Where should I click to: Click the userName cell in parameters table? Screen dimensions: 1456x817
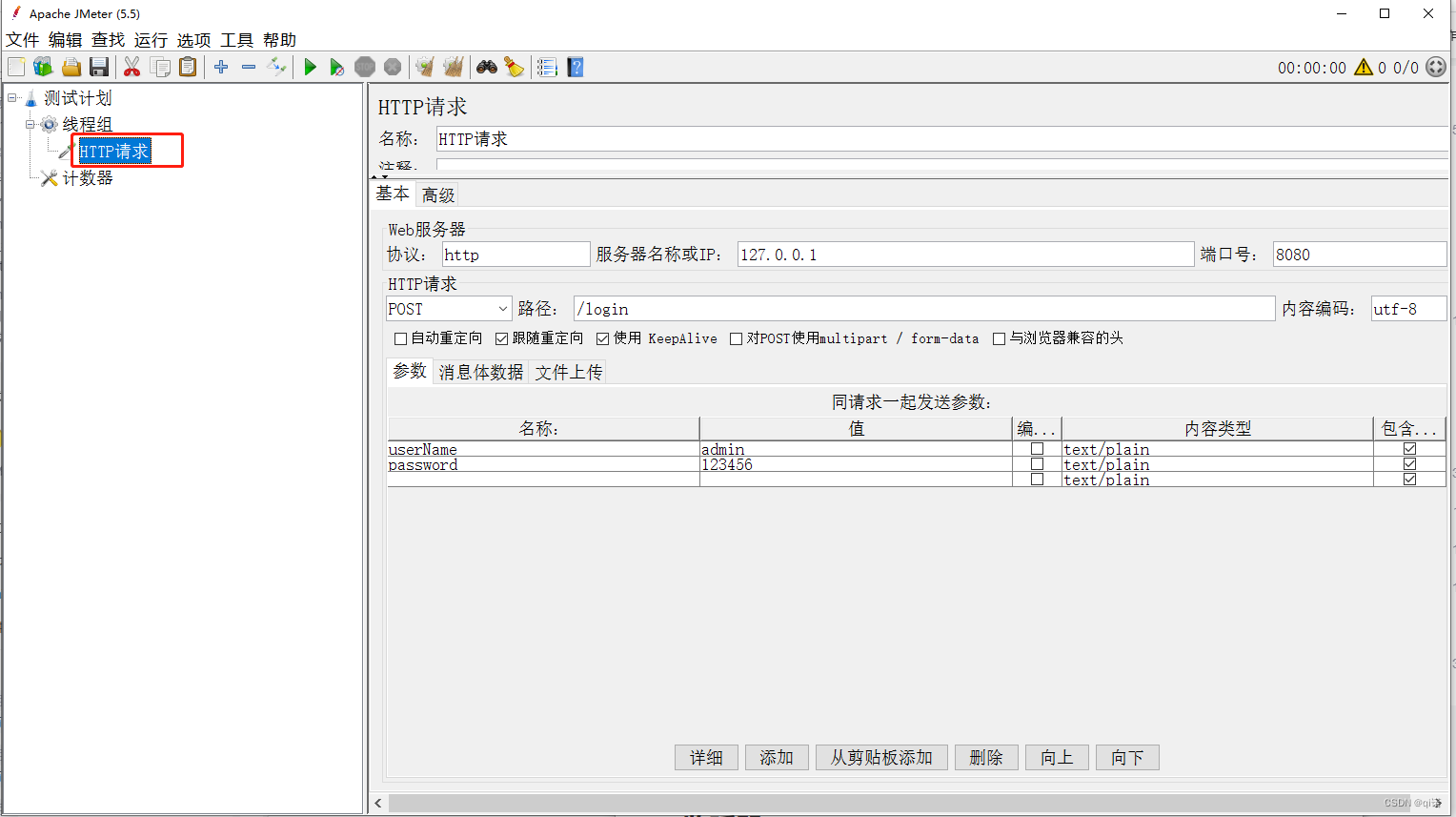point(543,449)
